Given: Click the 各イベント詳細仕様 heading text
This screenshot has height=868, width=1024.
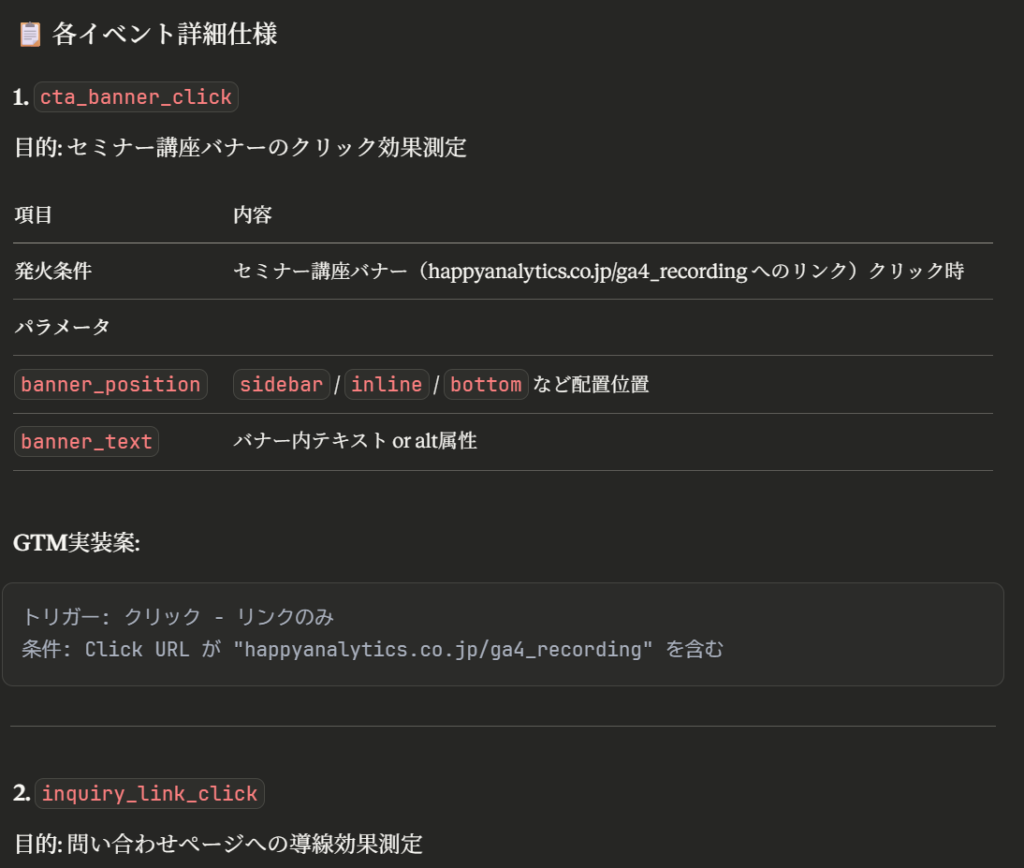Looking at the screenshot, I should pos(165,35).
